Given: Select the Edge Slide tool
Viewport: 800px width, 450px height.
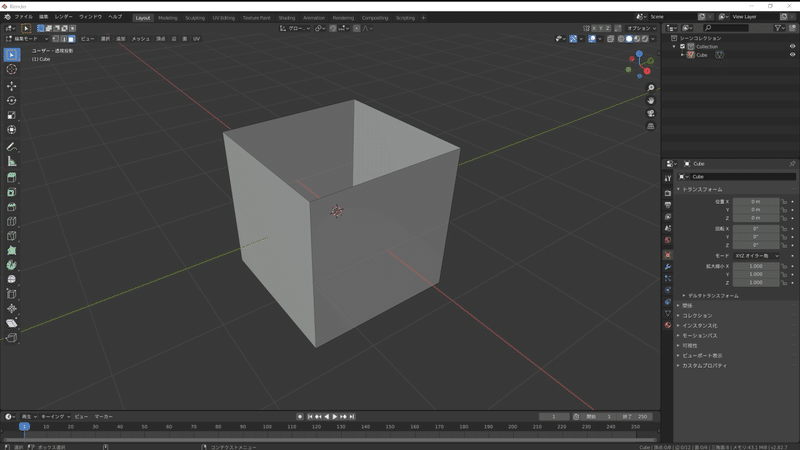Looking at the screenshot, I should click(12, 294).
